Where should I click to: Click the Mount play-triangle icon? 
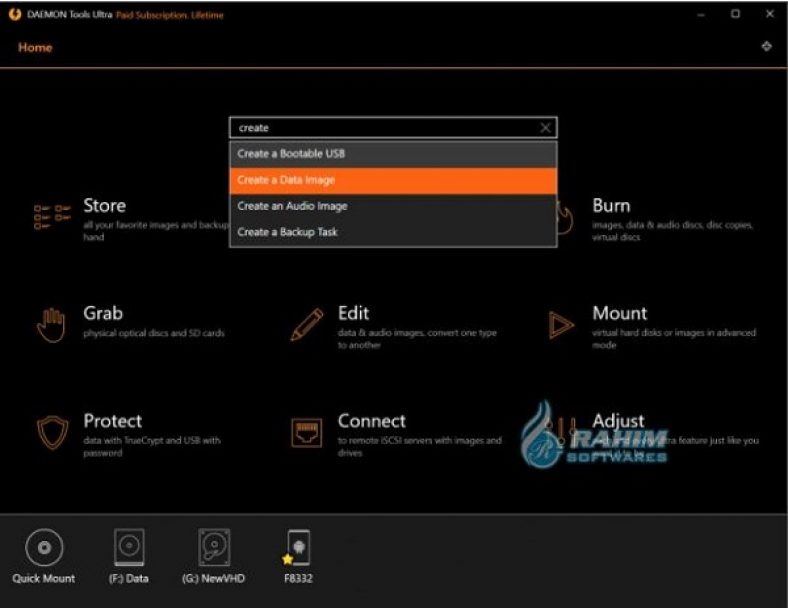561,325
